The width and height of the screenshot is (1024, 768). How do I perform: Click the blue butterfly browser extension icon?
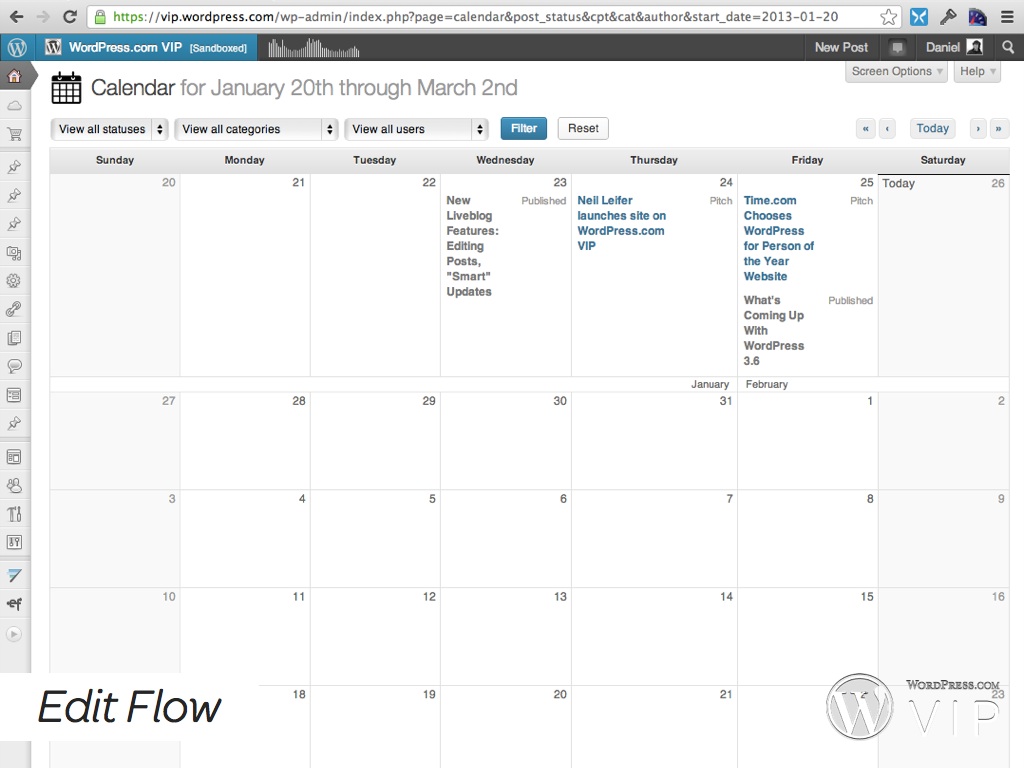pos(919,17)
